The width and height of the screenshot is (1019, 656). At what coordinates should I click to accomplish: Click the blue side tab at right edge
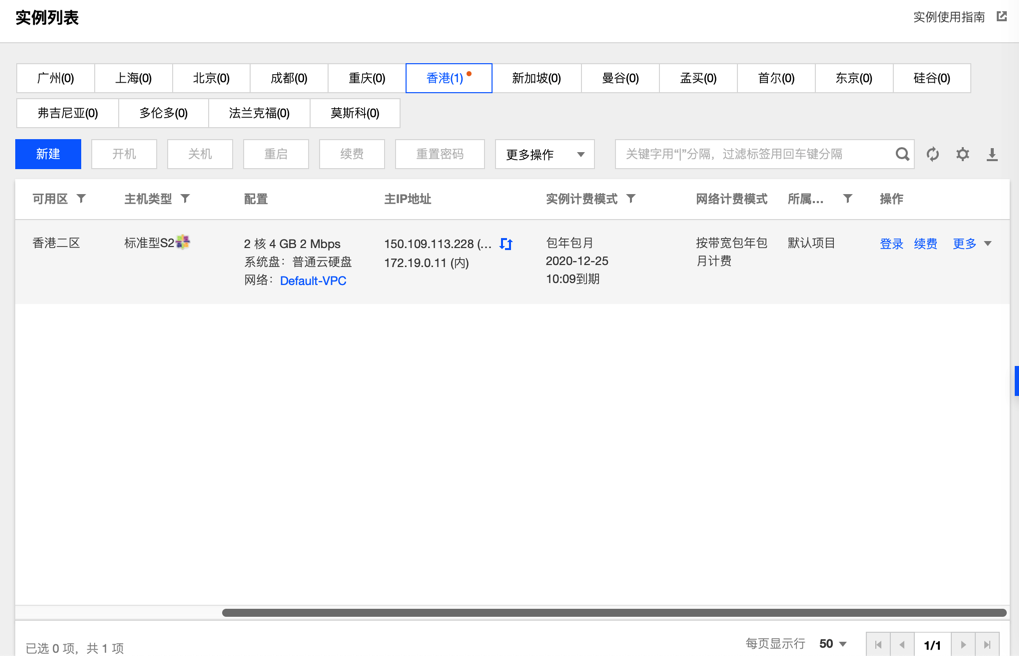[1016, 381]
